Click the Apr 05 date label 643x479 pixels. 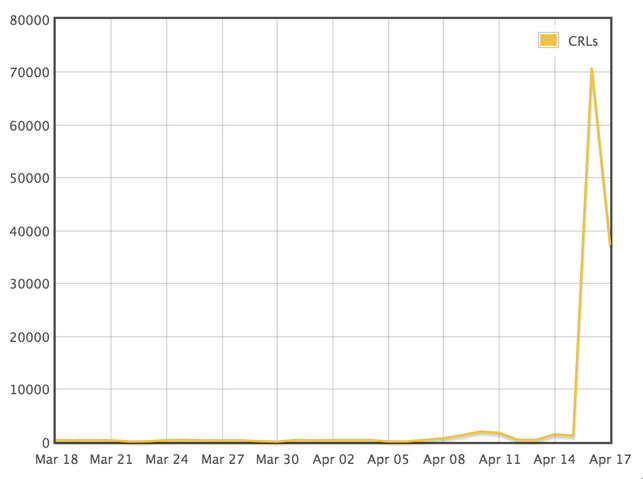tap(388, 460)
